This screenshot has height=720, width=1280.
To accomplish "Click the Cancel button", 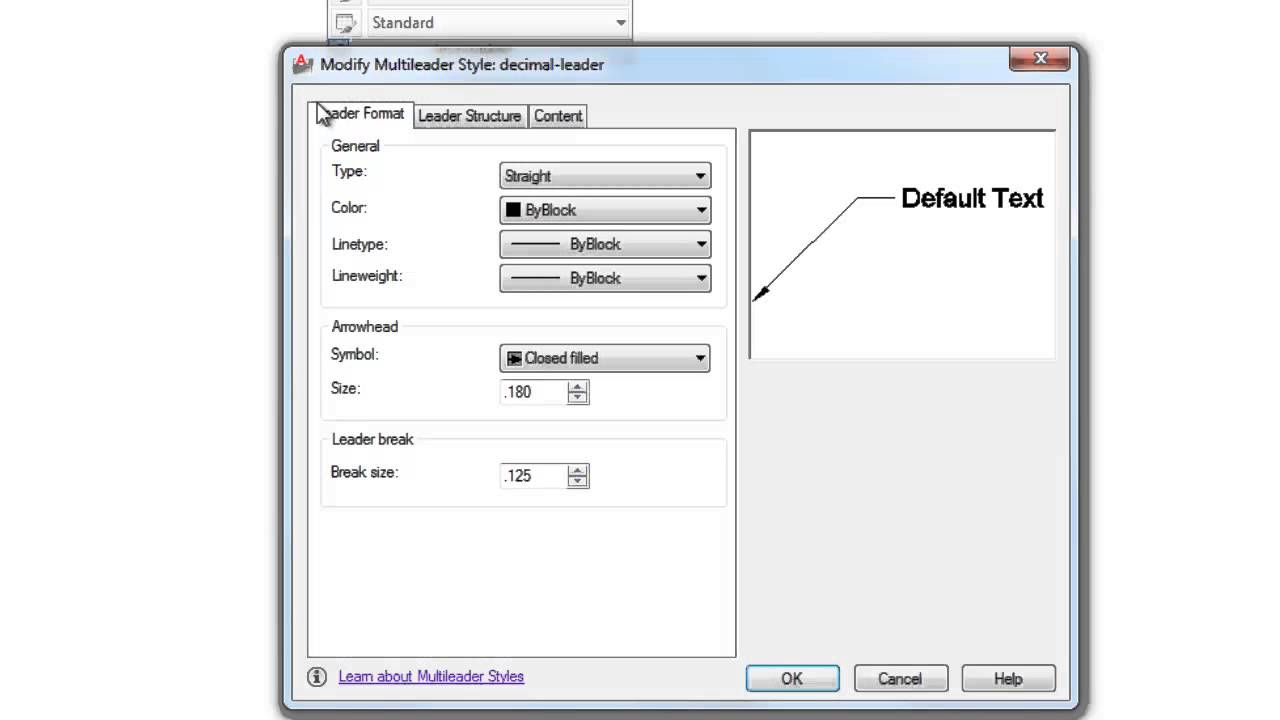I will 900,679.
